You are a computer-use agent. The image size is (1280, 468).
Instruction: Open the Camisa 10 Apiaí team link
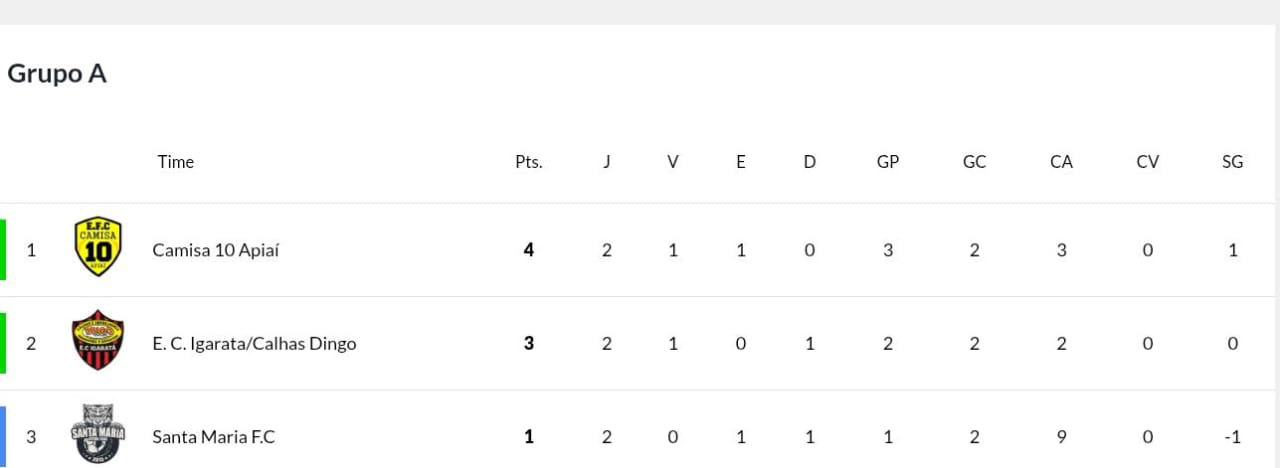tap(215, 250)
